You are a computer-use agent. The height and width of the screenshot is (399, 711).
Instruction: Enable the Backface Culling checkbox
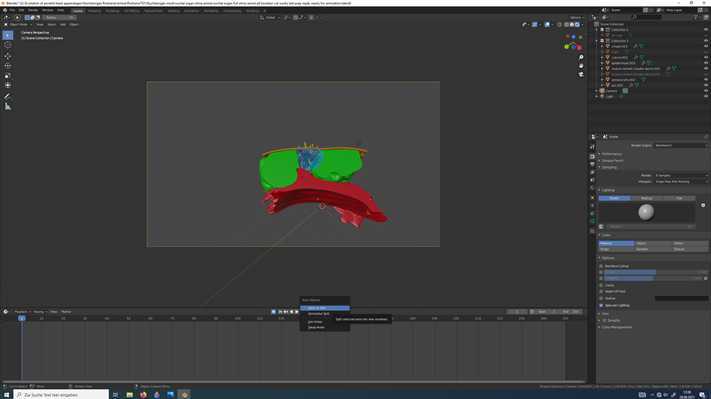tap(601, 266)
